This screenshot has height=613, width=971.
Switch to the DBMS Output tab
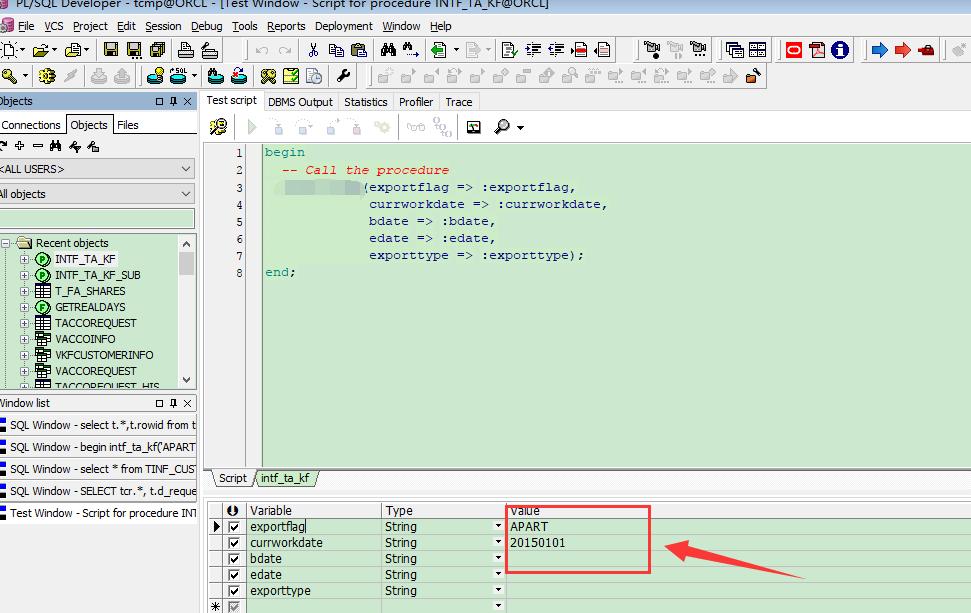[302, 101]
